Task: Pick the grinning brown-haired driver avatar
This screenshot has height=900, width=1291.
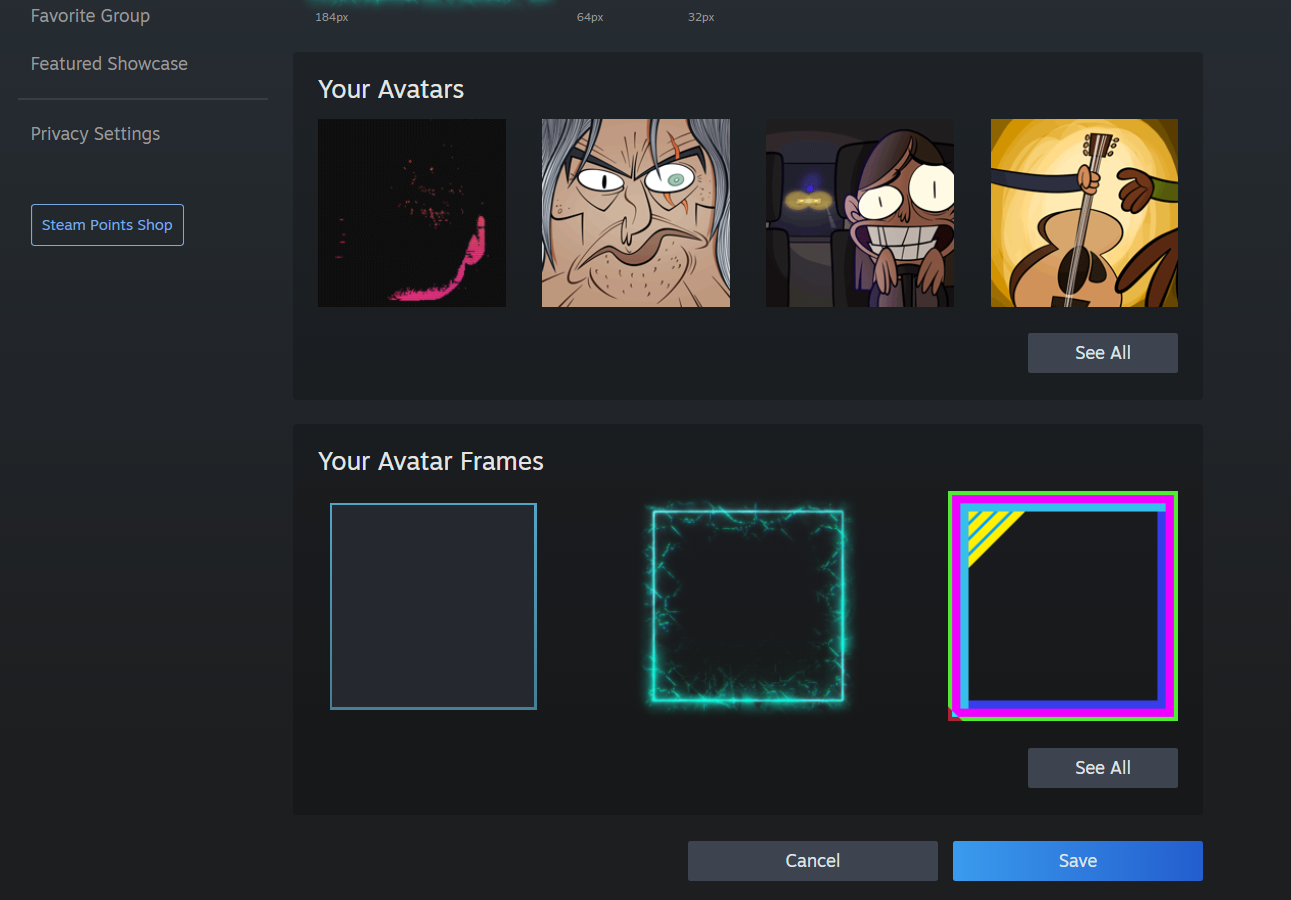Action: click(x=860, y=213)
